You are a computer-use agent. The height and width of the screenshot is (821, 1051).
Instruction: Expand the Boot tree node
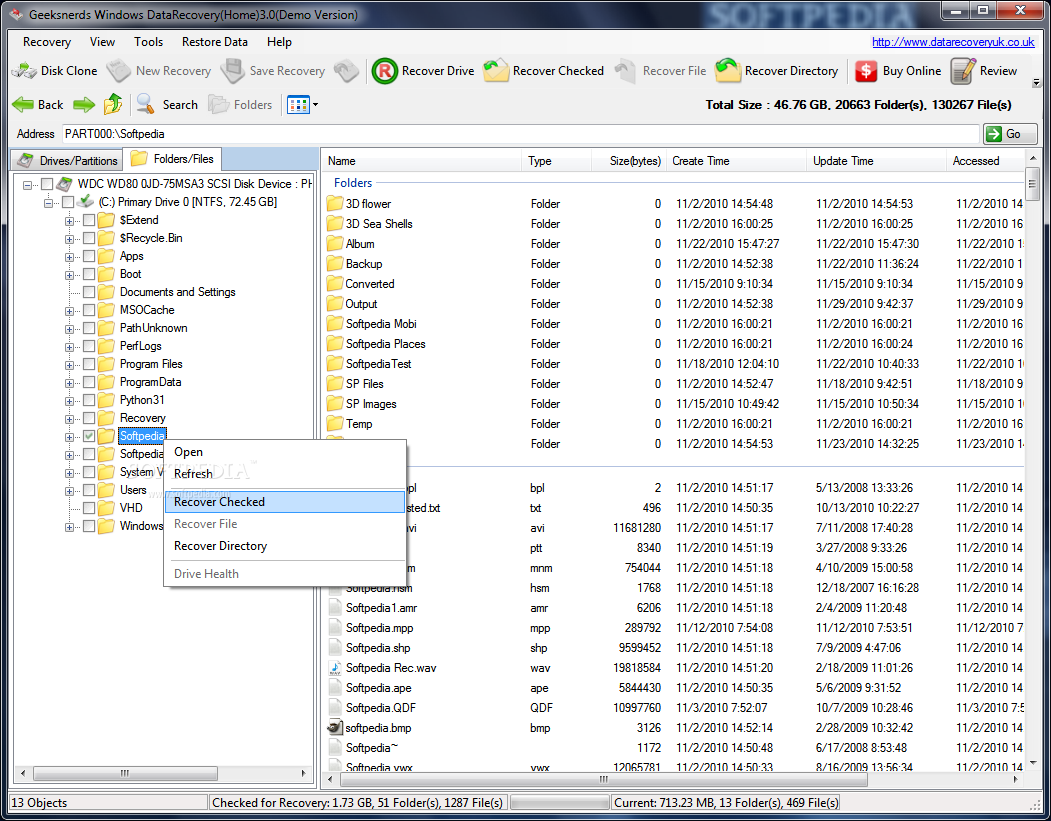(69, 275)
